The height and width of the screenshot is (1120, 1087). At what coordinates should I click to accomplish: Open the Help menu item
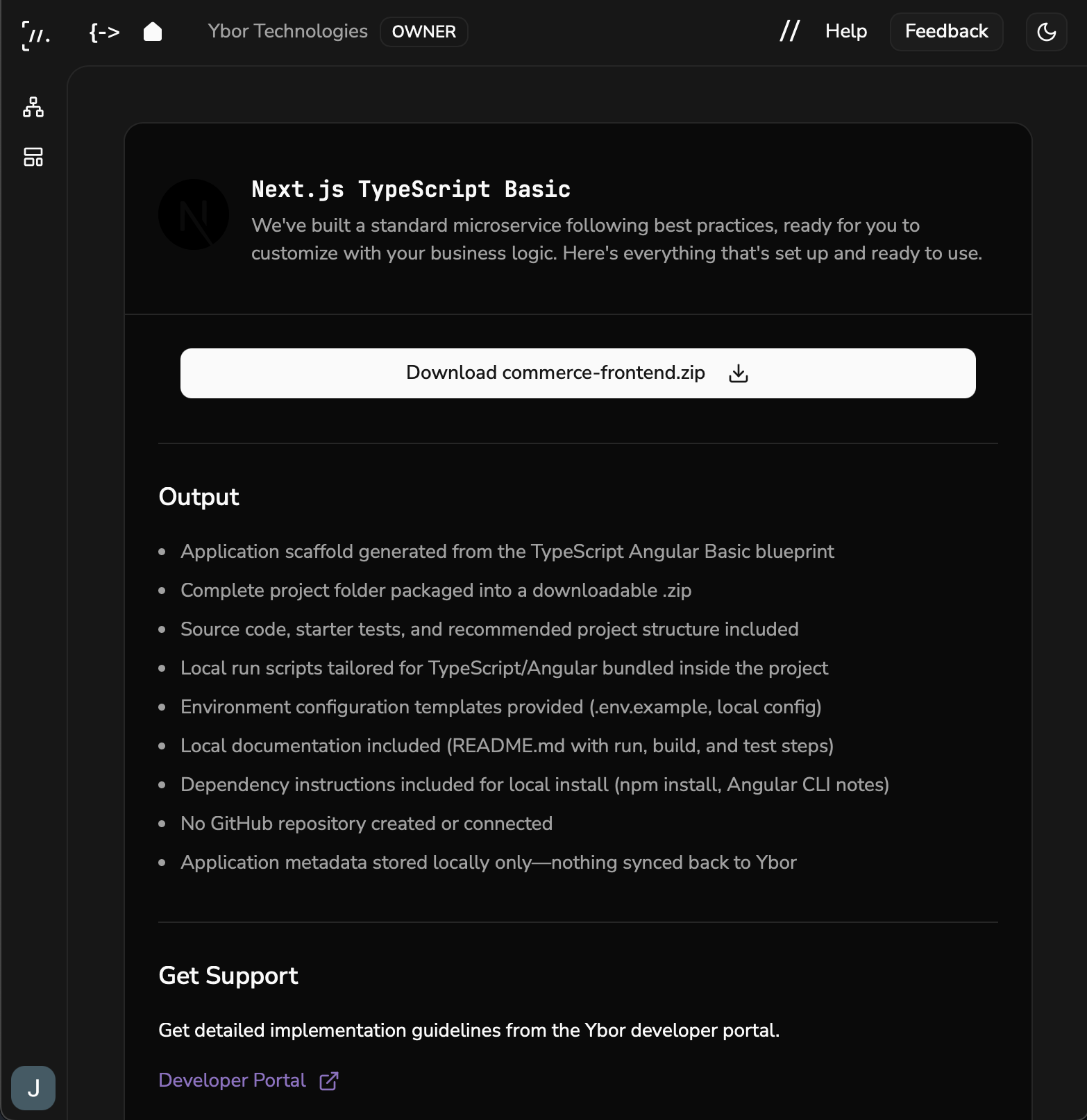[845, 31]
